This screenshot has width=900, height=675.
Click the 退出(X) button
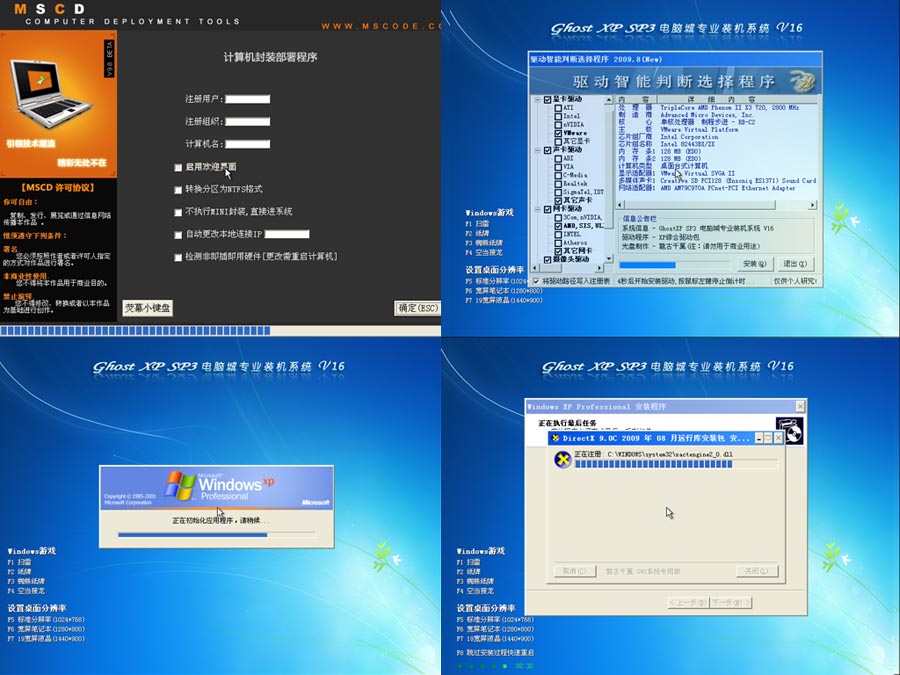coord(795,263)
